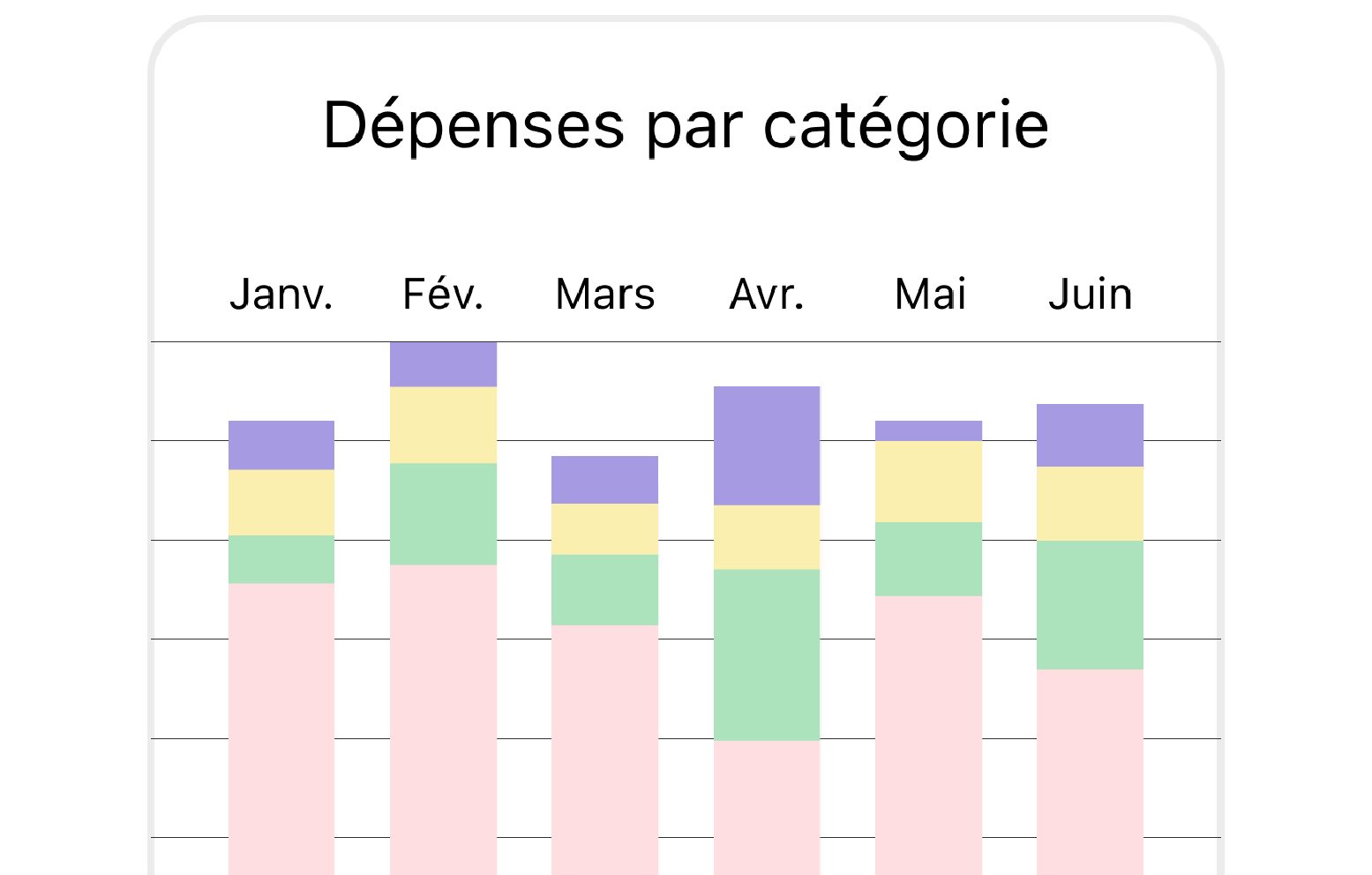This screenshot has height=875, width=1372.
Task: Click the "Juin" month label
Action: point(1090,295)
